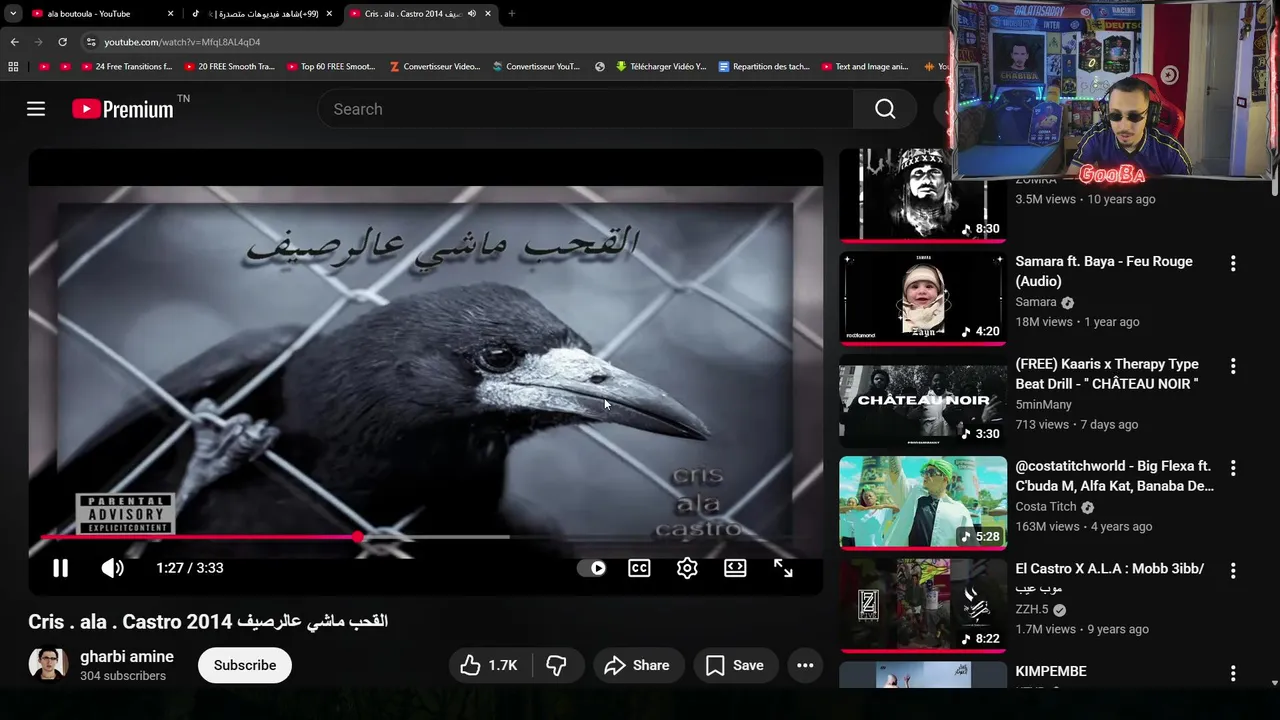Screen dimensions: 1280x720
Task: Open 20 FREE Smooth Tra... bookmark
Action: coord(228,67)
